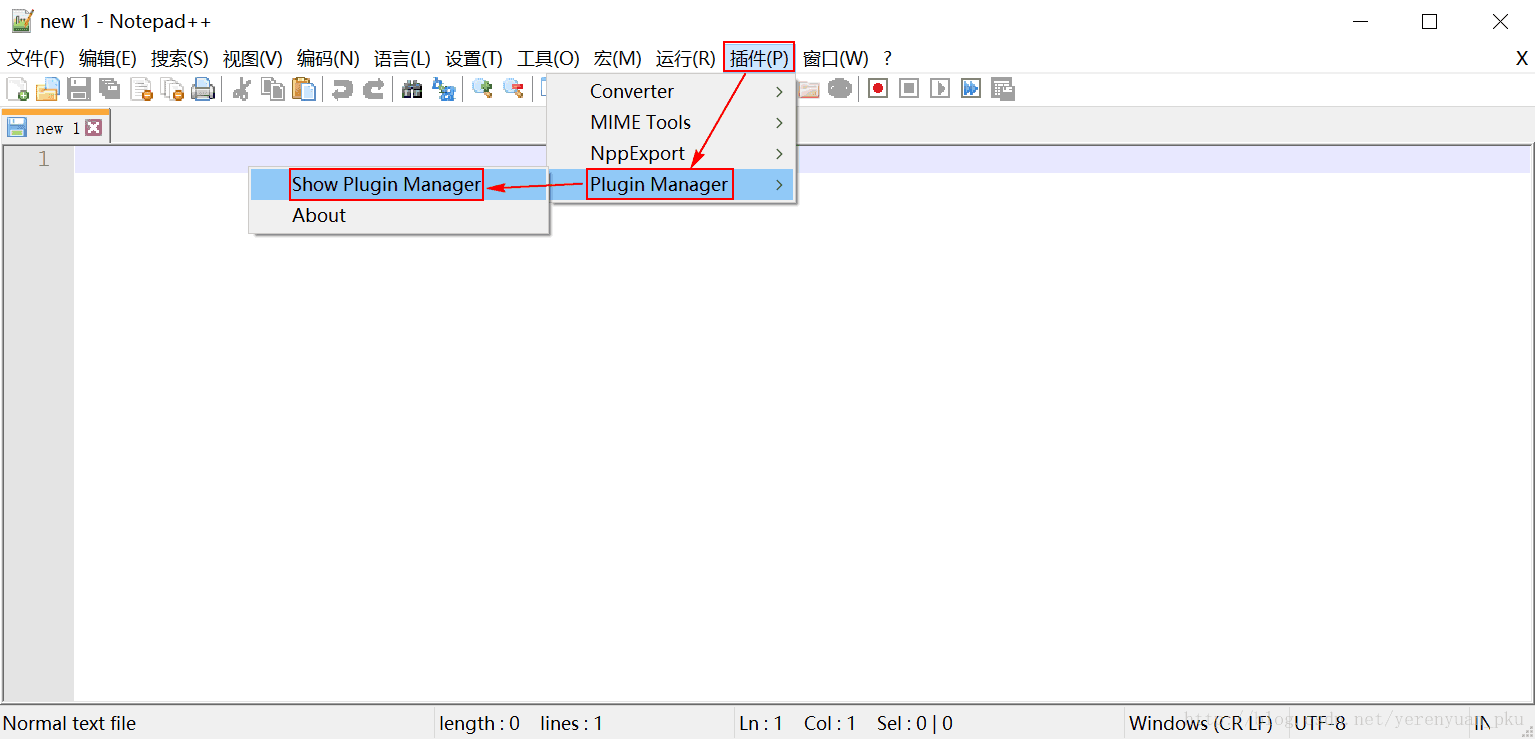Paste using the clipboard toolbar icon
Screen dimensions: 1535x739
point(303,89)
